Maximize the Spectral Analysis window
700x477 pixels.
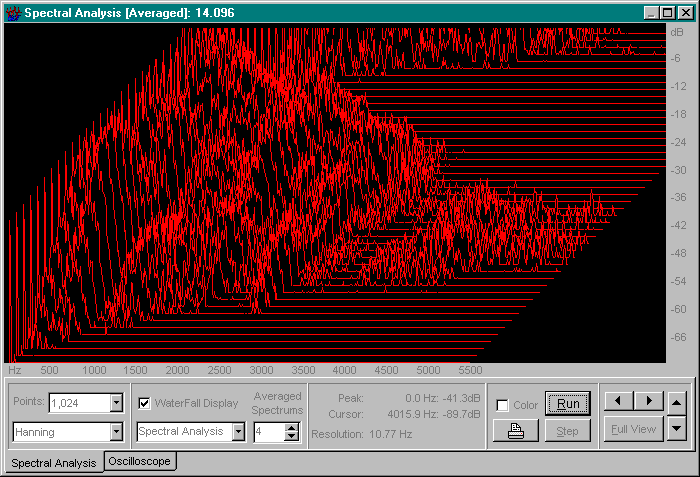pos(667,13)
